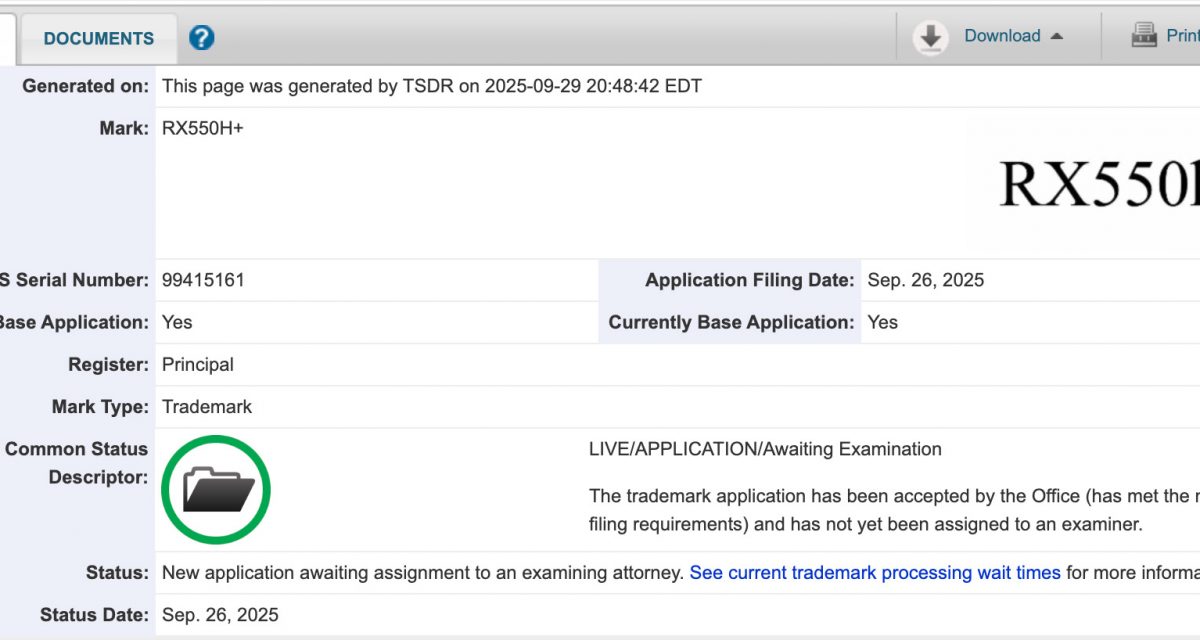Click the blue help question mark icon
This screenshot has height=640, width=1200.
202,38
